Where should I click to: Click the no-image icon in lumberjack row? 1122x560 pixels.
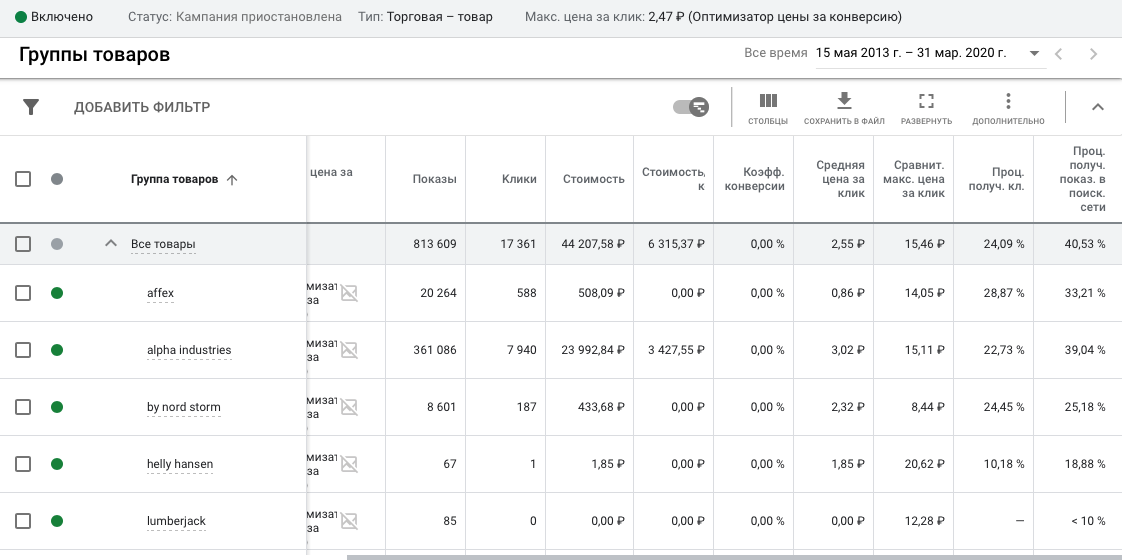point(349,521)
